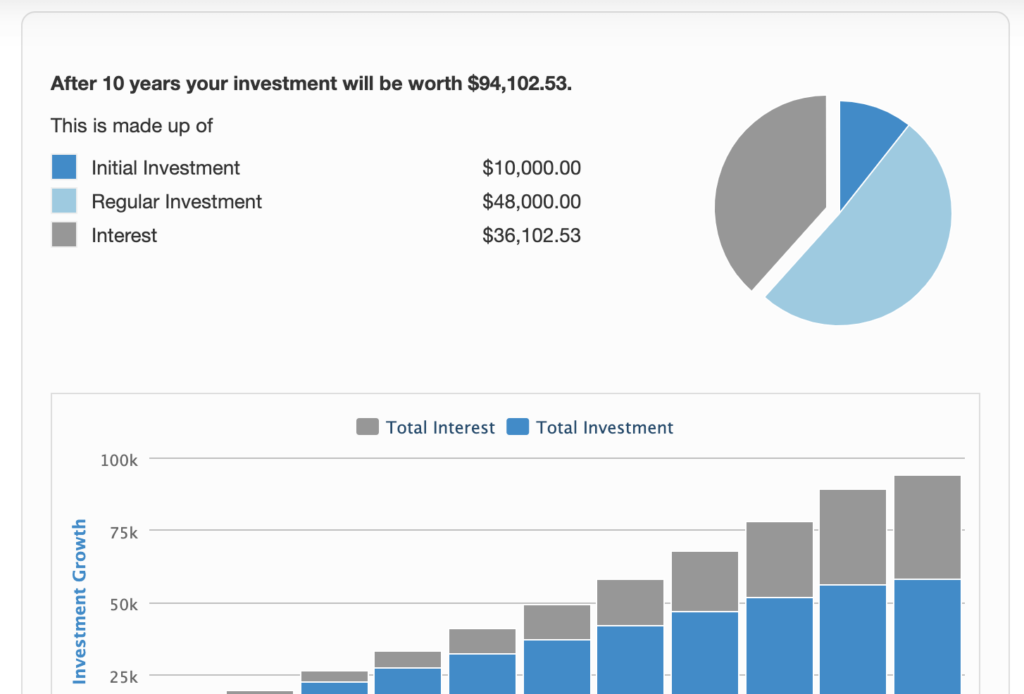Toggle the Total Investment series label
The width and height of the screenshot is (1024, 694).
click(604, 427)
